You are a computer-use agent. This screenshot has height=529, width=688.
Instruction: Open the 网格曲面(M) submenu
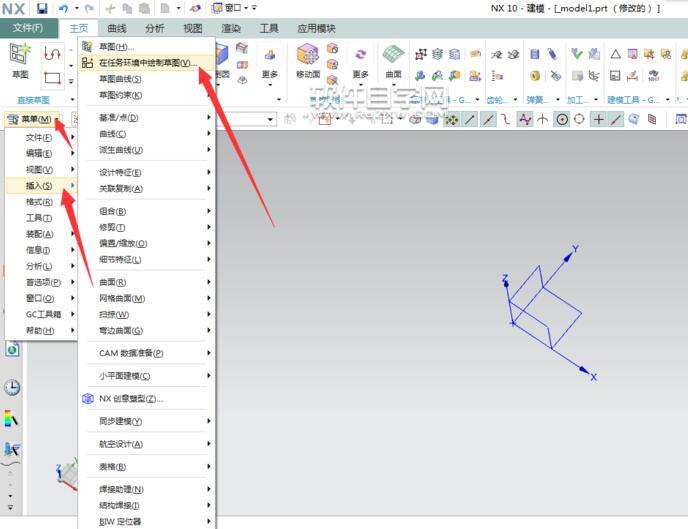(x=147, y=298)
